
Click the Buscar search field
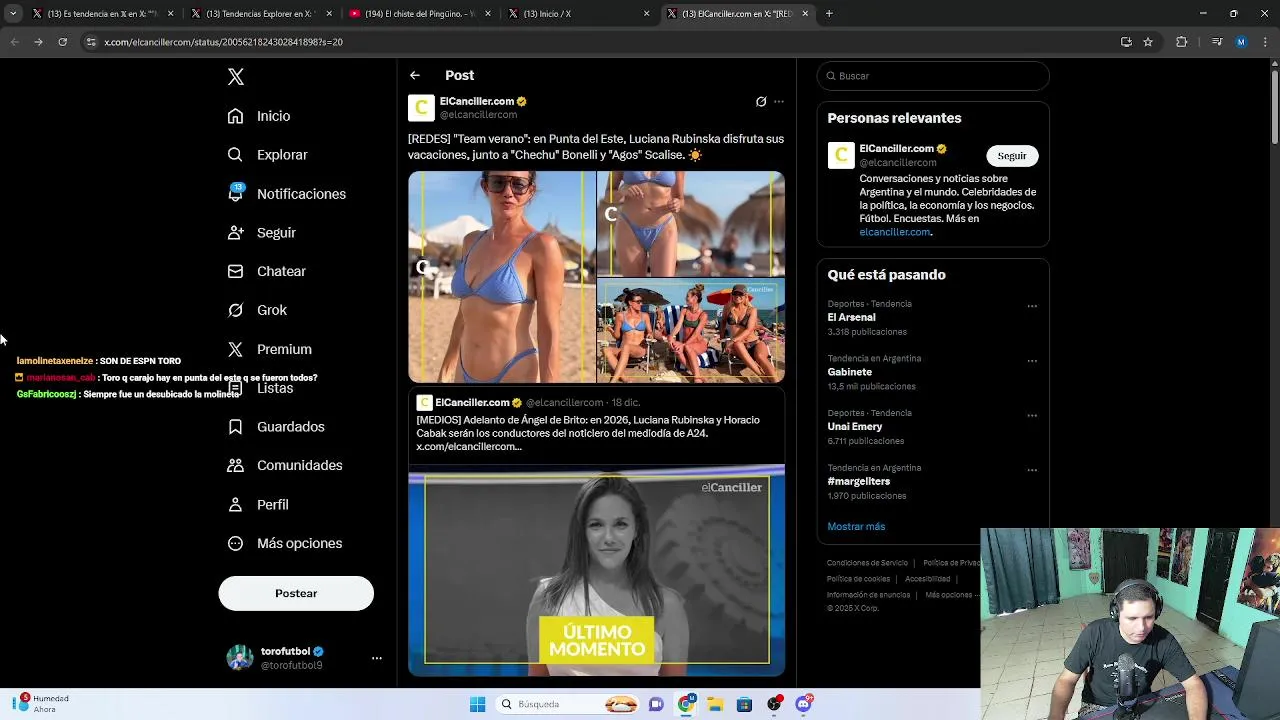[933, 76]
